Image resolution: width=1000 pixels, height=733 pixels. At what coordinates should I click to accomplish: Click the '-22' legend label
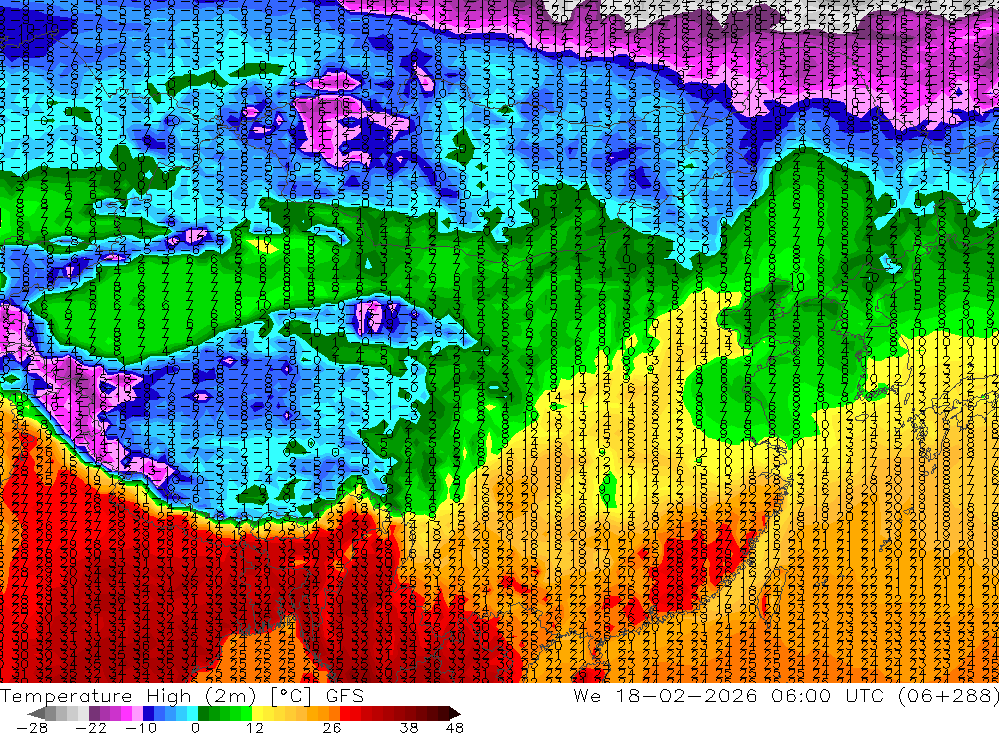tap(91, 727)
